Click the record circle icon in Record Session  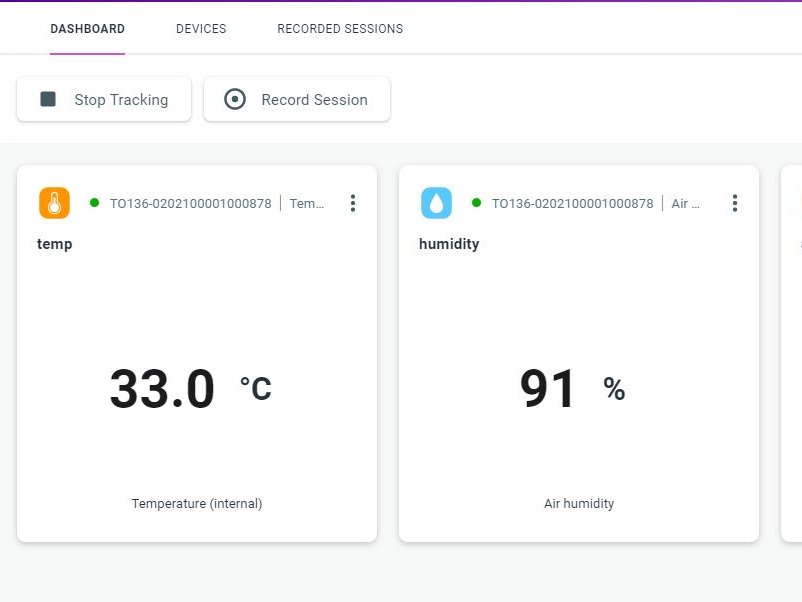(235, 99)
